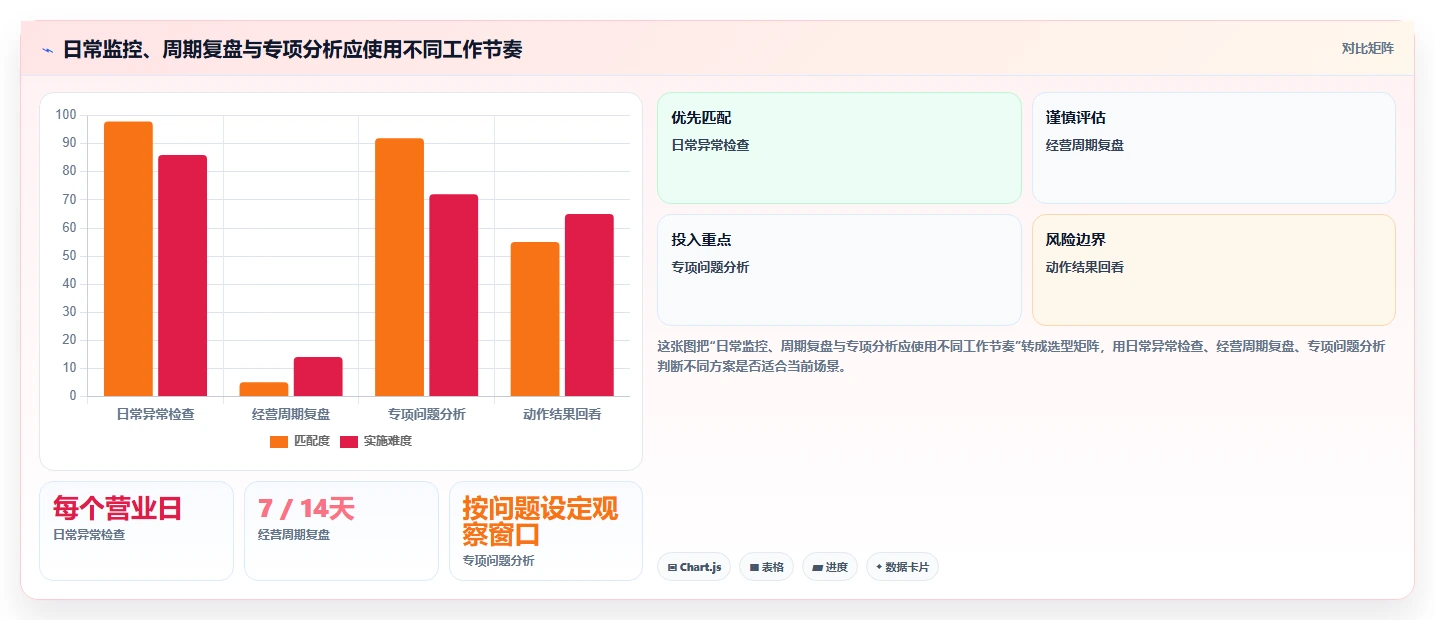This screenshot has height=620, width=1435.
Task: Click the red 实施难度 bar for 动作结果回看
Action: (589, 305)
